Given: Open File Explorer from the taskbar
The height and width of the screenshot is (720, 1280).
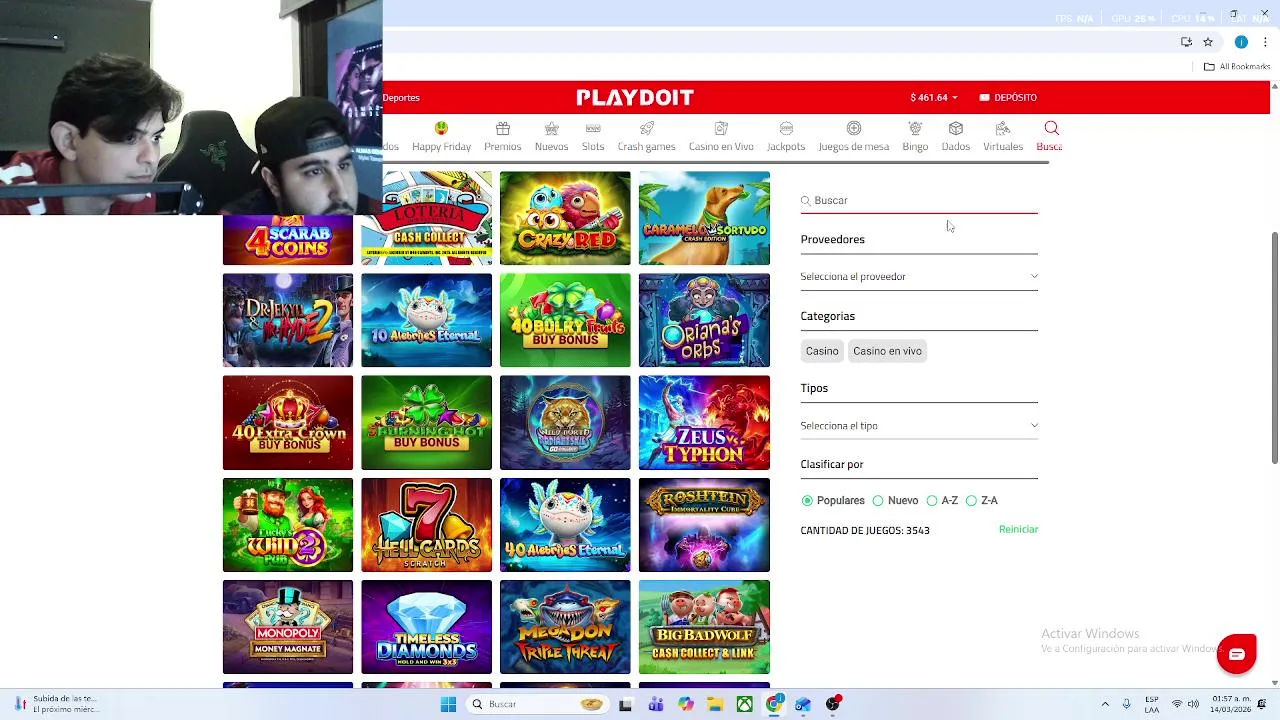Looking at the screenshot, I should point(715,704).
